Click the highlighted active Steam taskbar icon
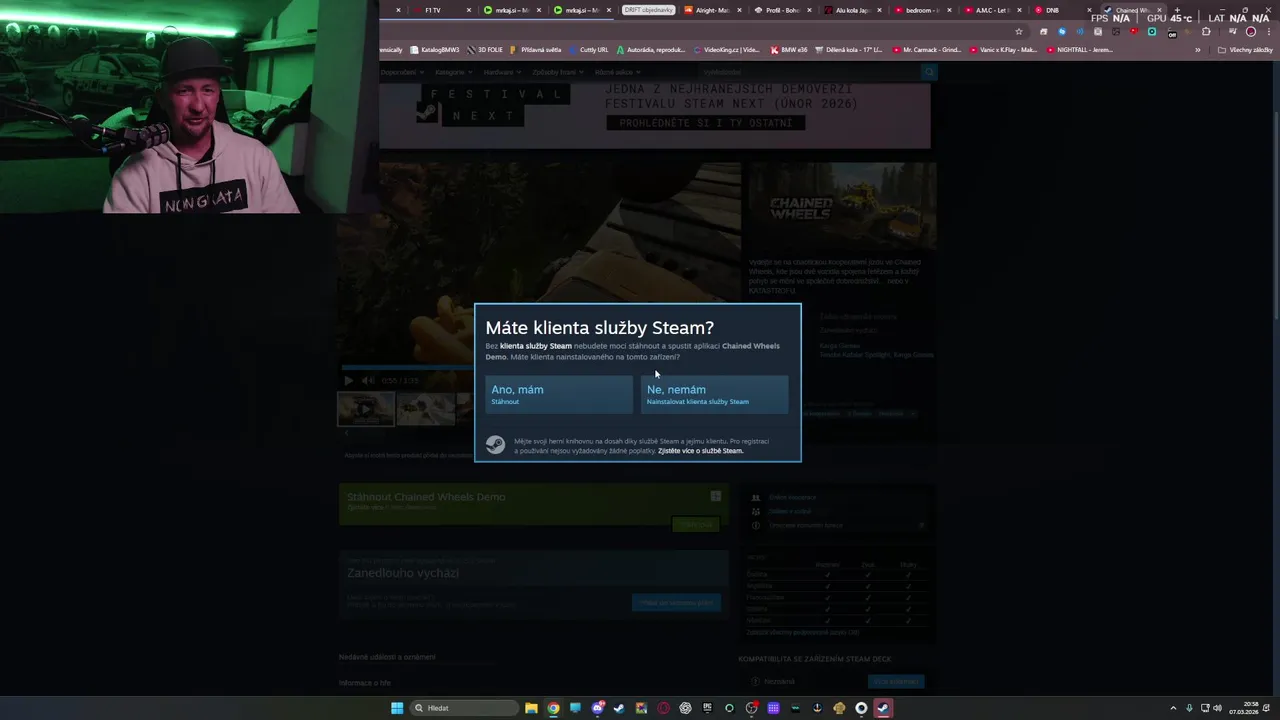1280x720 pixels. 883,708
